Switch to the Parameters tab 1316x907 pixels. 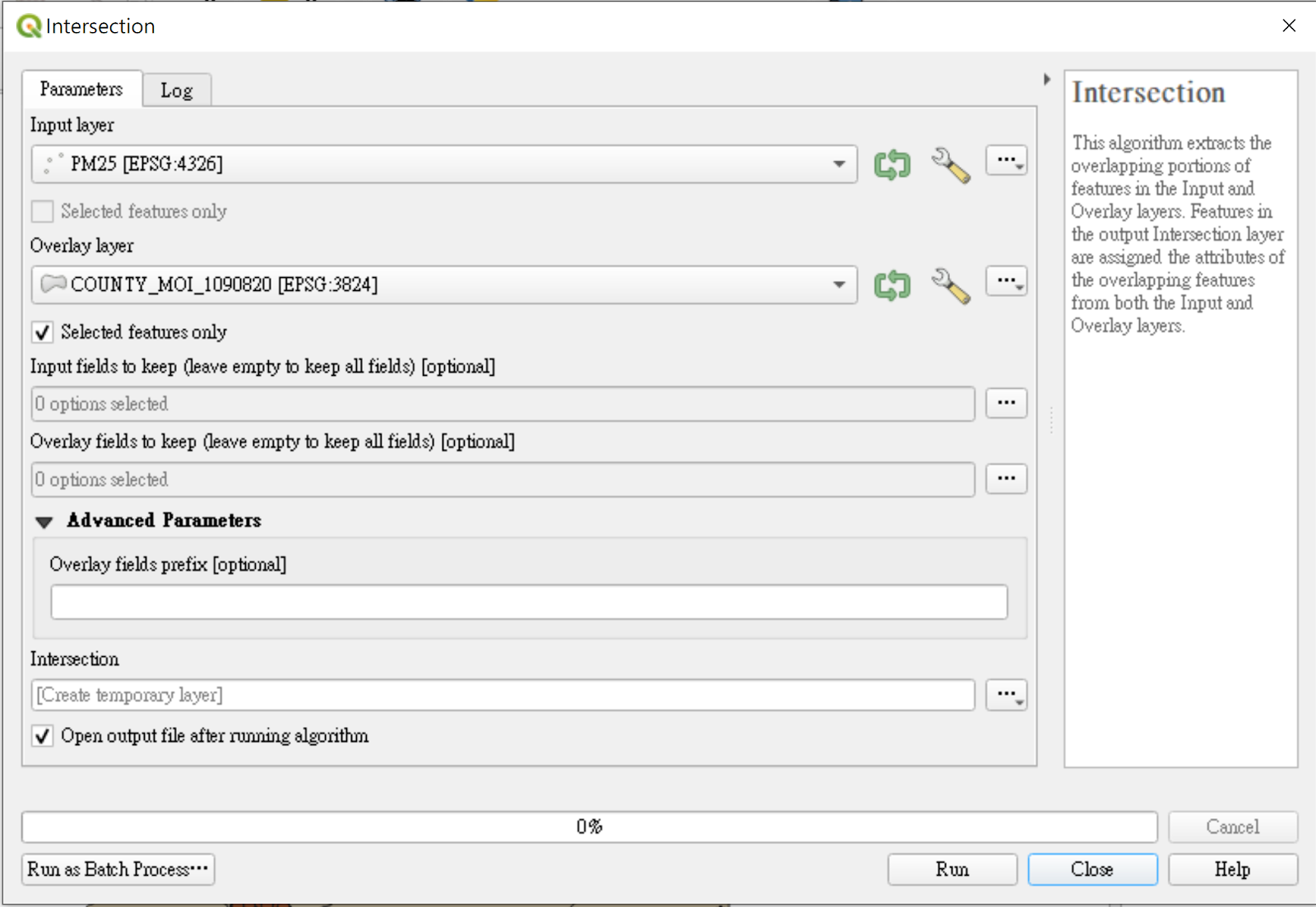point(81,89)
